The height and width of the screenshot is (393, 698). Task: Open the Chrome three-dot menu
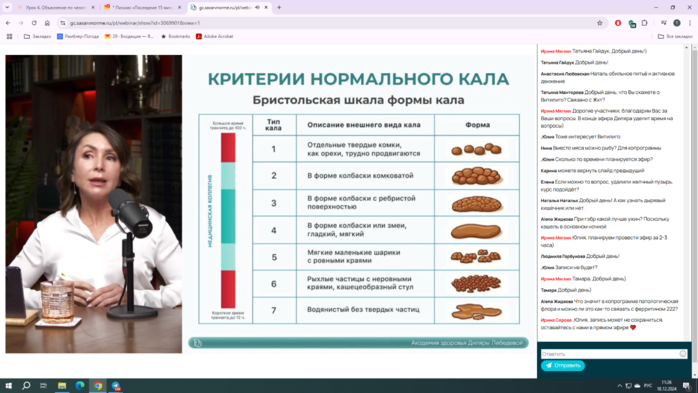click(x=690, y=23)
